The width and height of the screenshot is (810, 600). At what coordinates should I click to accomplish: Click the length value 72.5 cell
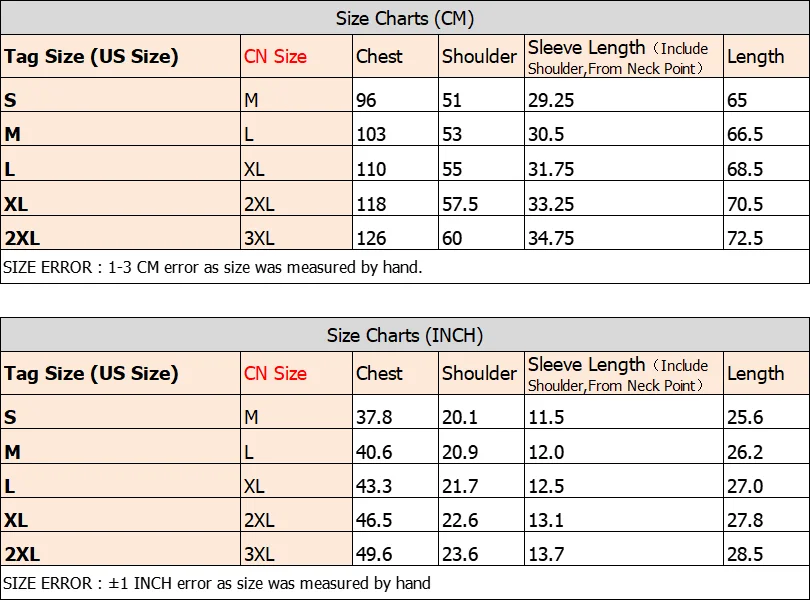coord(745,238)
